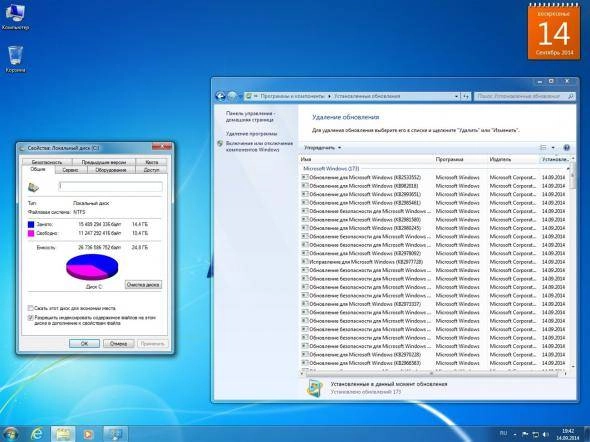Click the installed updates icon in details pane

[315, 388]
